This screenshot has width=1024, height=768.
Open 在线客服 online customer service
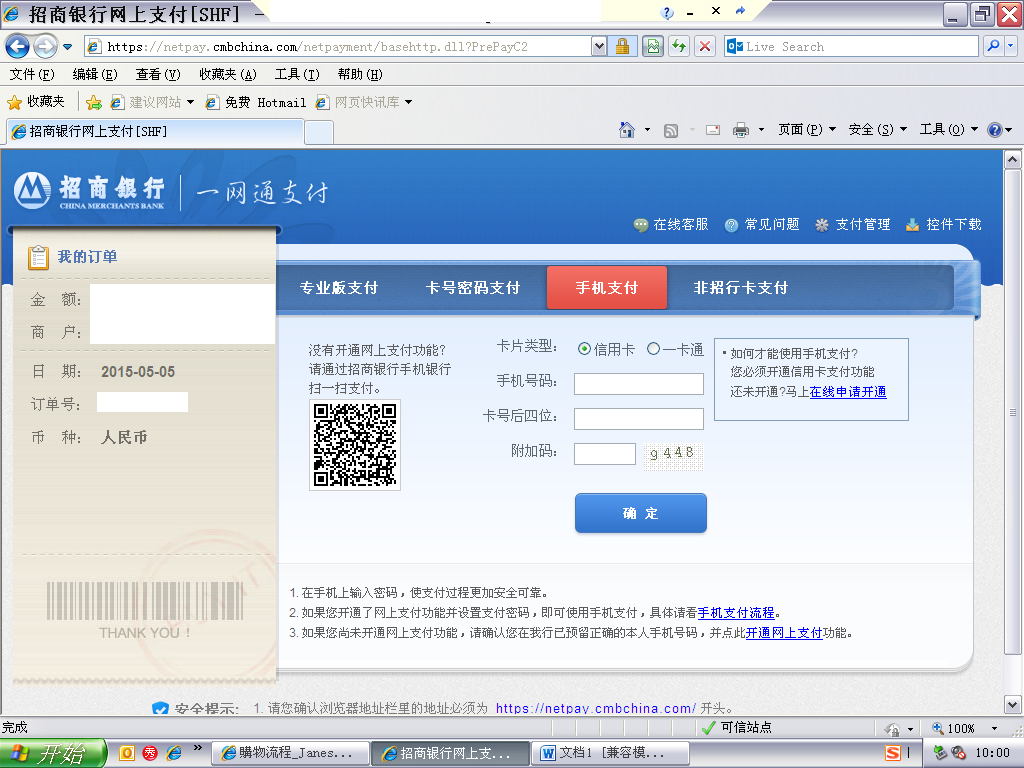(x=671, y=225)
